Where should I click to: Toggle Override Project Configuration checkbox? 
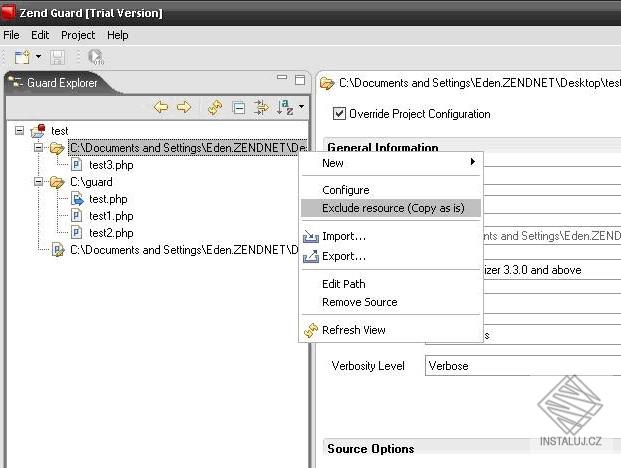pos(339,114)
